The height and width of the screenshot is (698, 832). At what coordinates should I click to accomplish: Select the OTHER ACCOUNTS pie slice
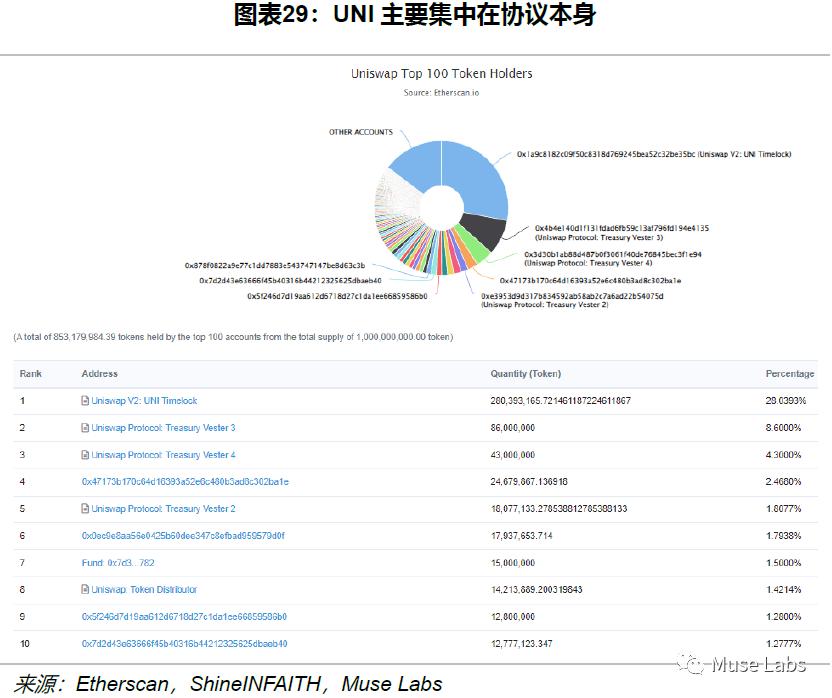[419, 163]
